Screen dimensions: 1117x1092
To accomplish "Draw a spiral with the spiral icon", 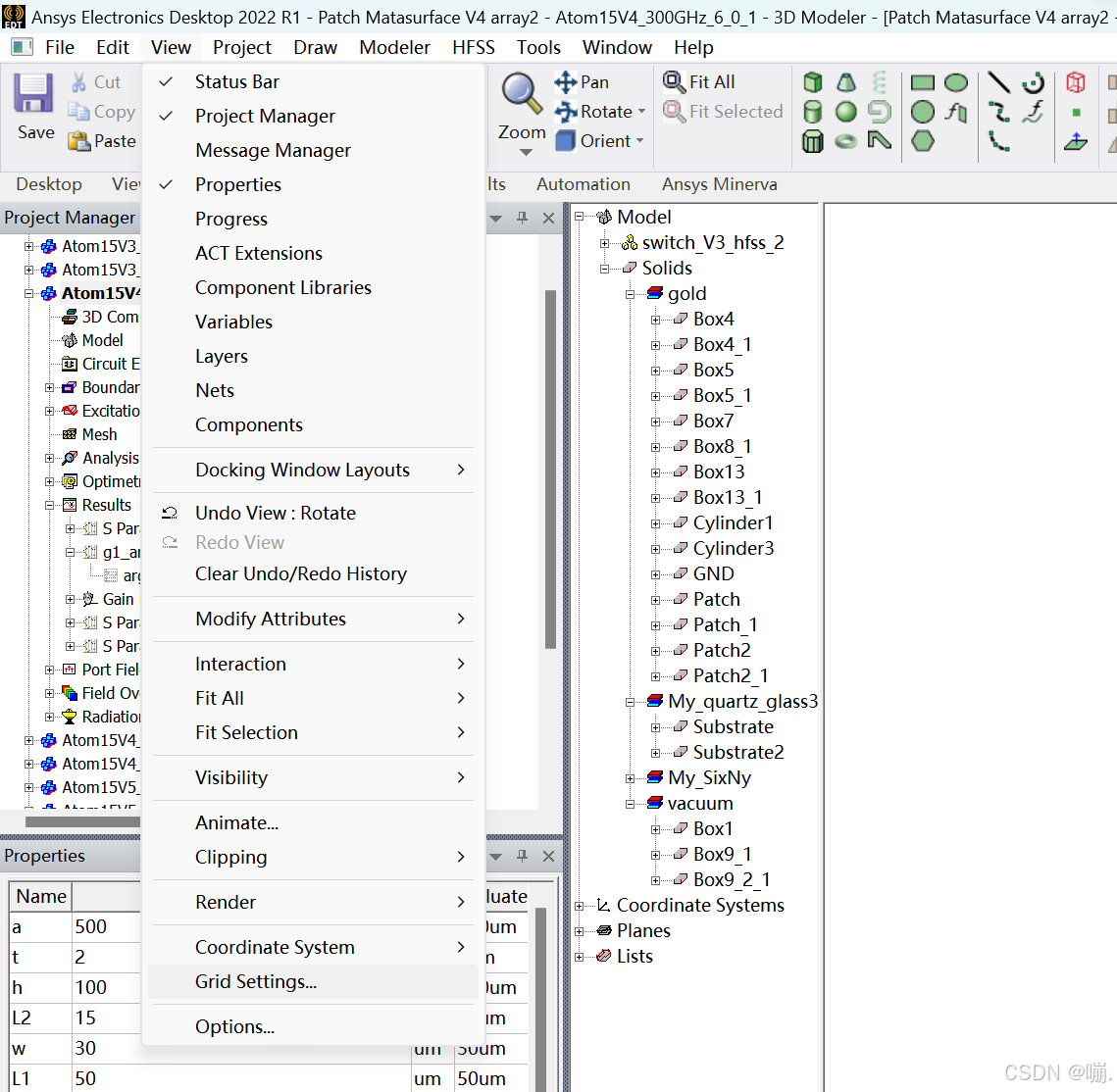I will click(x=880, y=112).
